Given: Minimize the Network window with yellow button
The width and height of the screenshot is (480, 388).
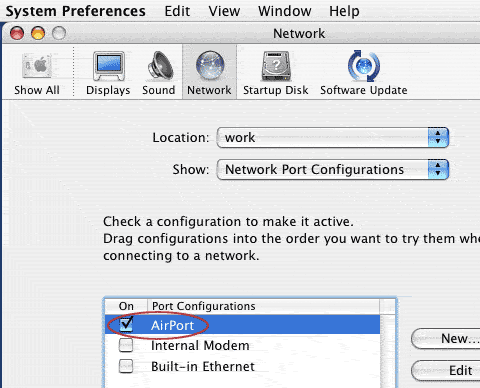Looking at the screenshot, I should [x=38, y=33].
